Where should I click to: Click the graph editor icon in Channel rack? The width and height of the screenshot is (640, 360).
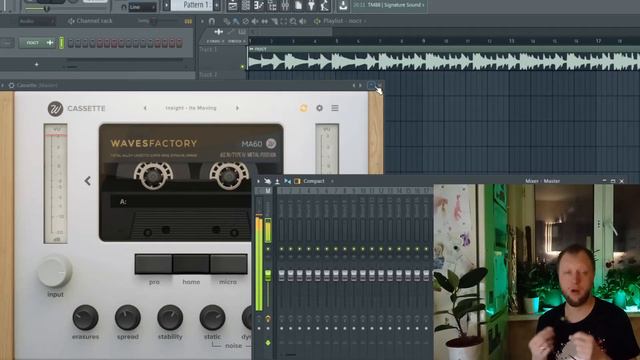pyautogui.click(x=188, y=21)
